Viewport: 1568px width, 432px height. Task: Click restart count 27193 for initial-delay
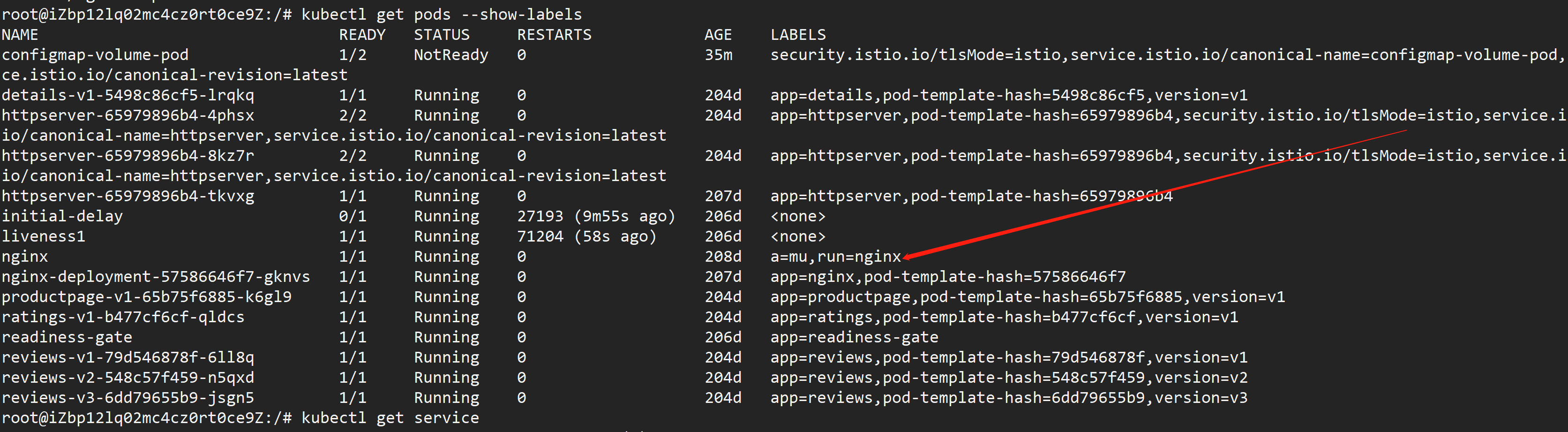click(540, 216)
